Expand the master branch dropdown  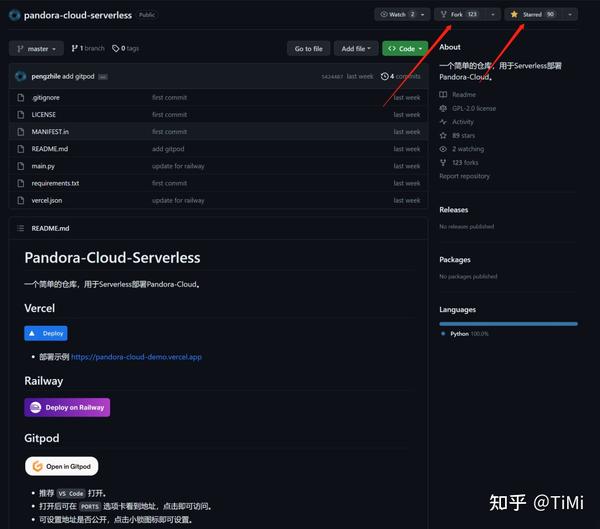click(x=36, y=49)
